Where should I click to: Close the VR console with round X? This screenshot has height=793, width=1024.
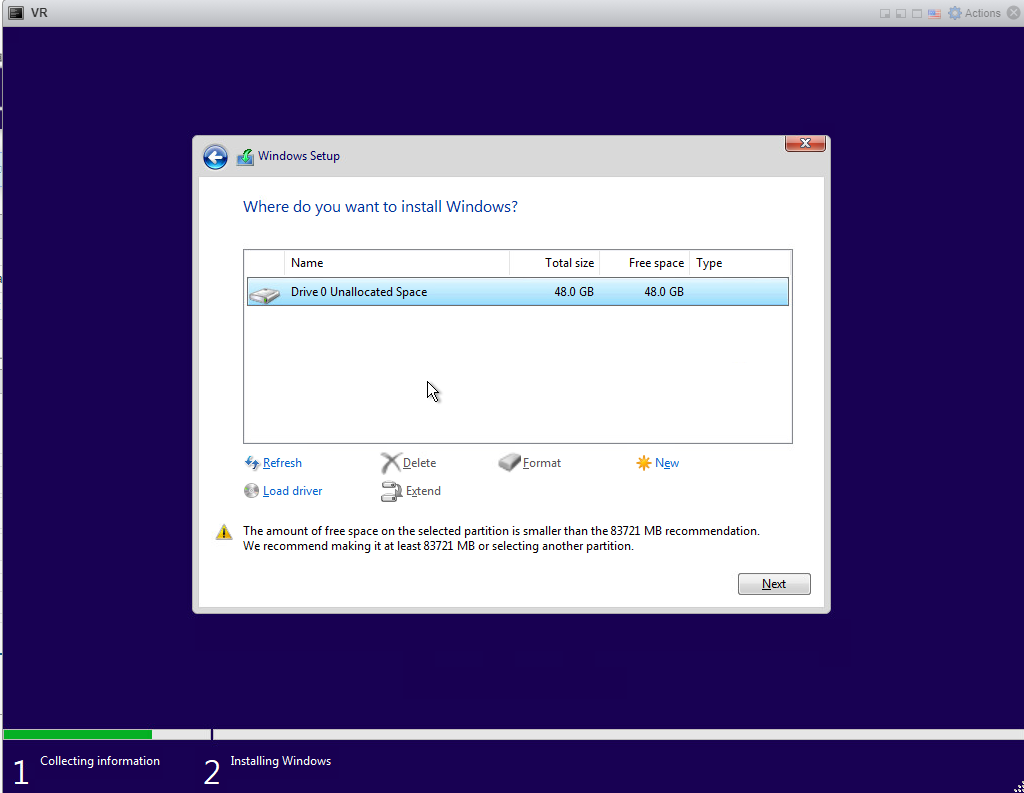pyautogui.click(x=1014, y=13)
